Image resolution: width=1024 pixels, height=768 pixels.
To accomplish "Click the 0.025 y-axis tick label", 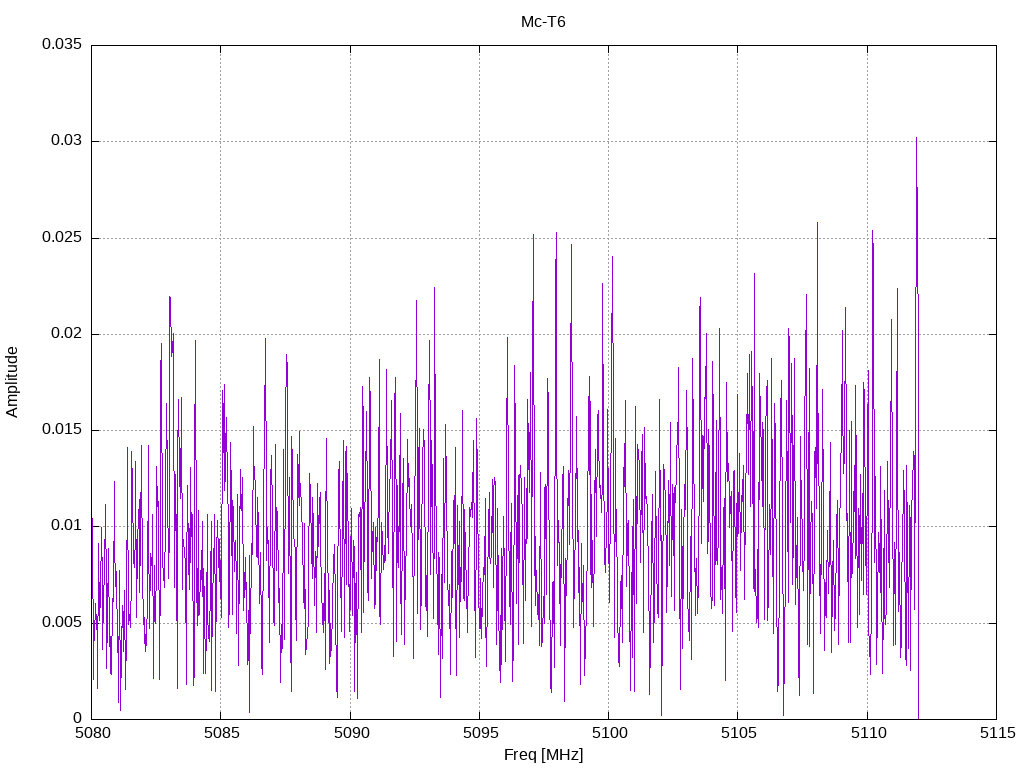I will [x=61, y=238].
